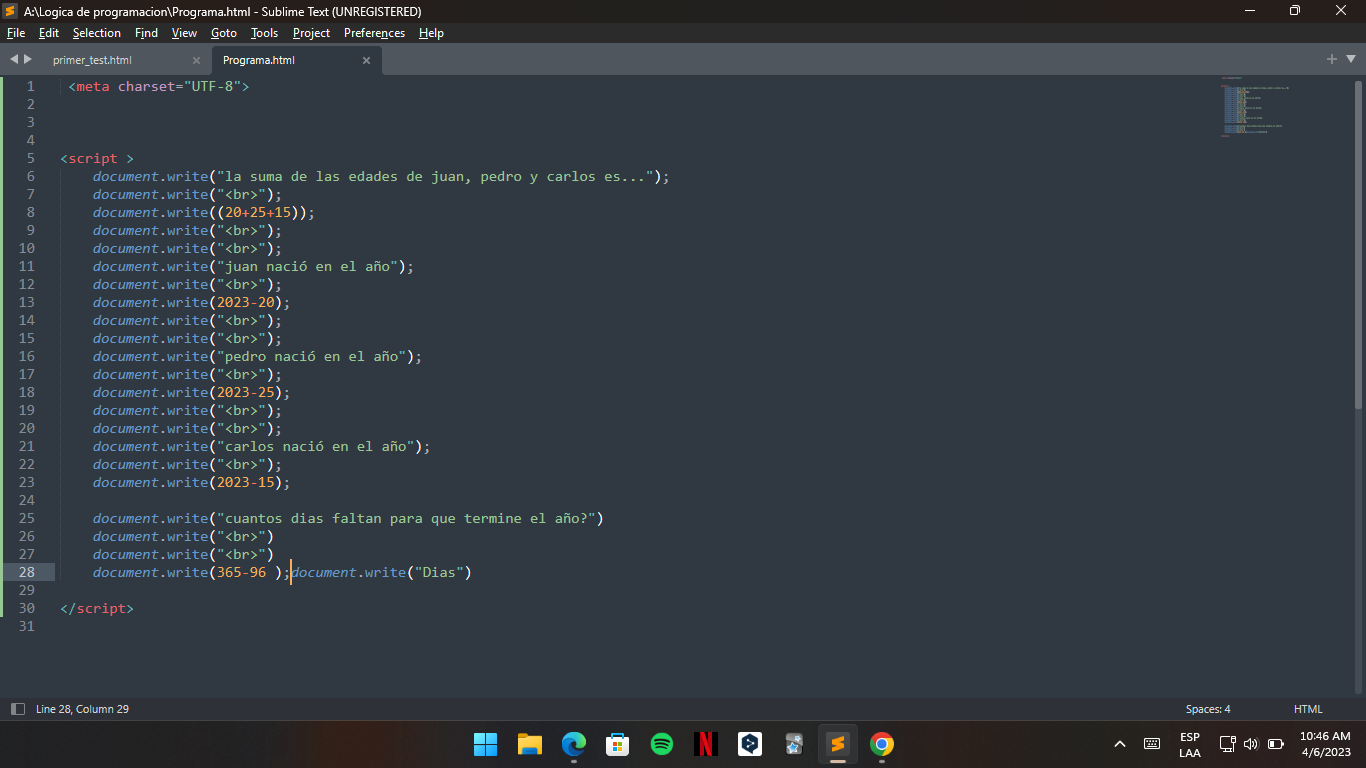Click the 365-96 expression
The height and width of the screenshot is (768, 1366).
241,572
